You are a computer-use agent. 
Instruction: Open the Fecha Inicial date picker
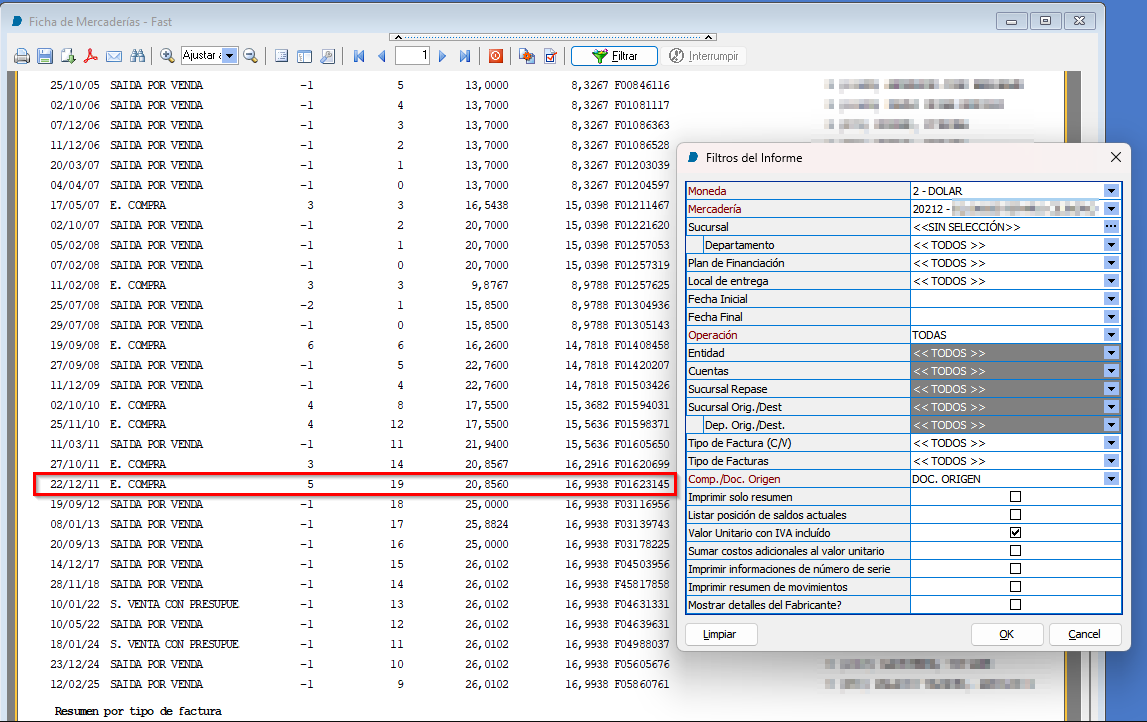1111,299
